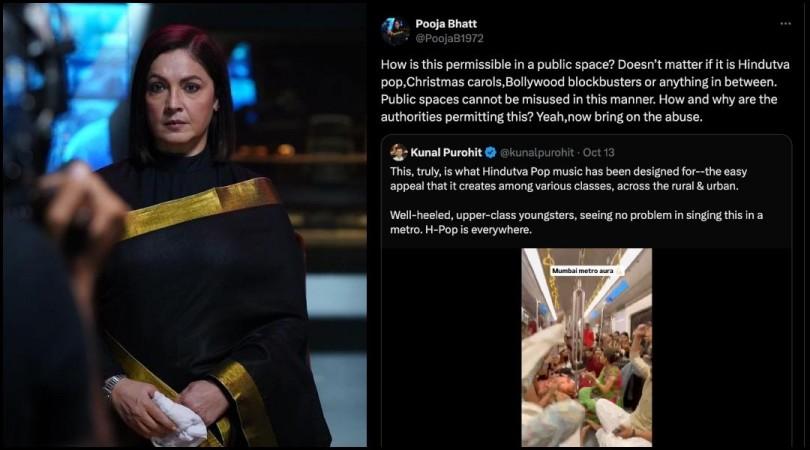Click the blue verified badge
Viewport: 810px width, 450px height.
point(490,152)
